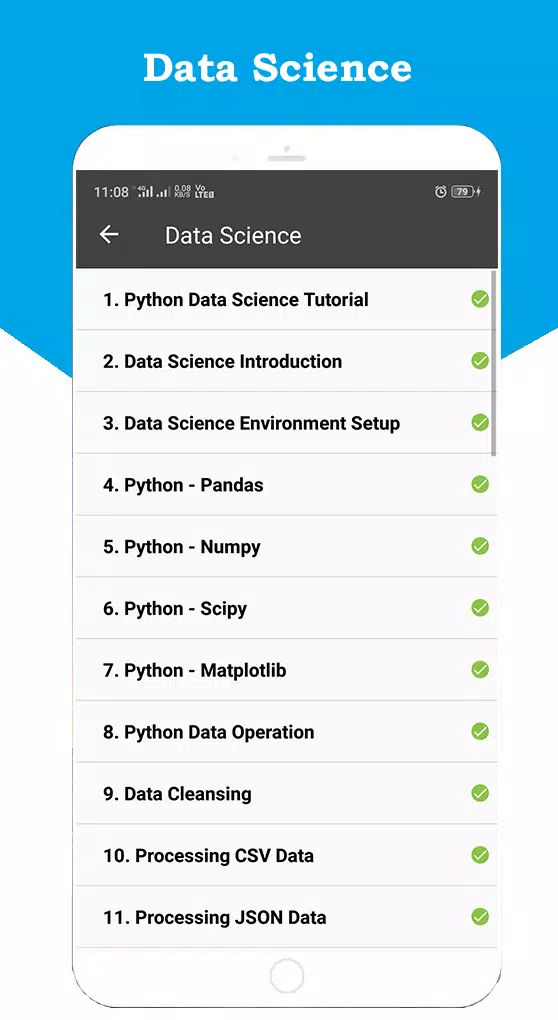This screenshot has width=558, height=1020.
Task: Open lesson 3 Data Science Environment Setup
Action: pyautogui.click(x=286, y=423)
